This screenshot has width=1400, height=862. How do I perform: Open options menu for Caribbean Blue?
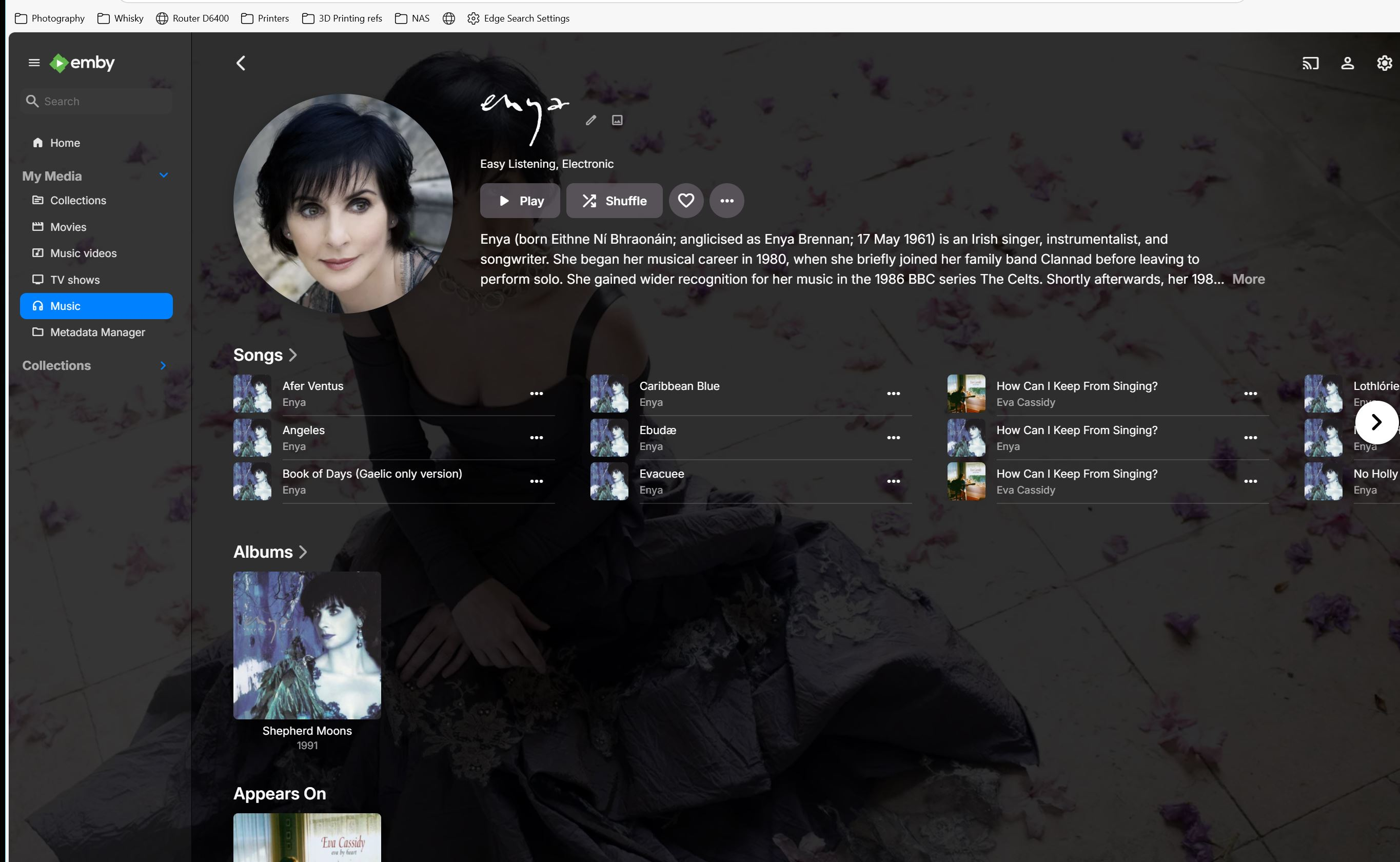(893, 394)
